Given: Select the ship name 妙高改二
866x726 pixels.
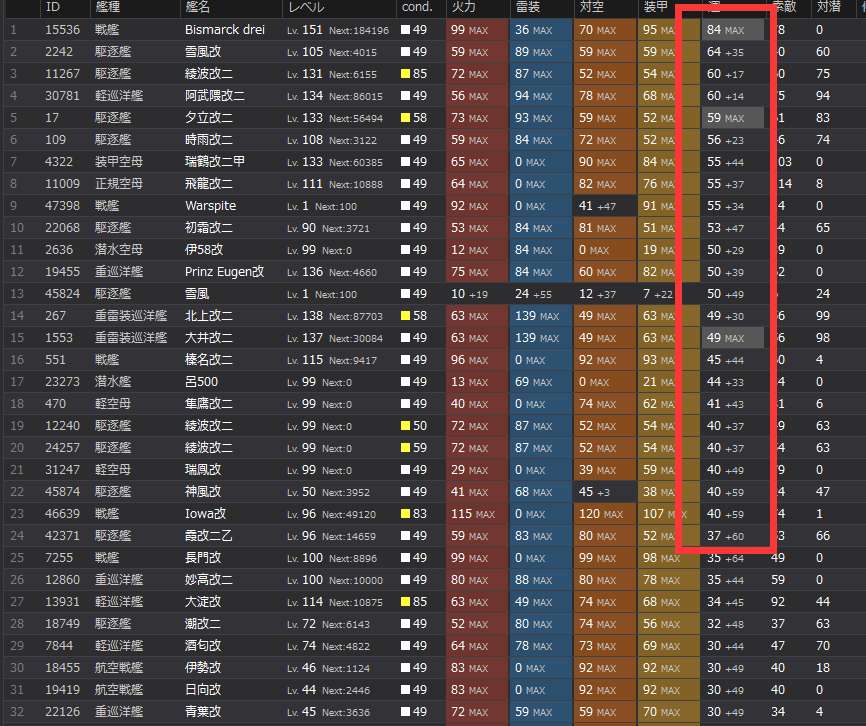Looking at the screenshot, I should click(209, 580).
